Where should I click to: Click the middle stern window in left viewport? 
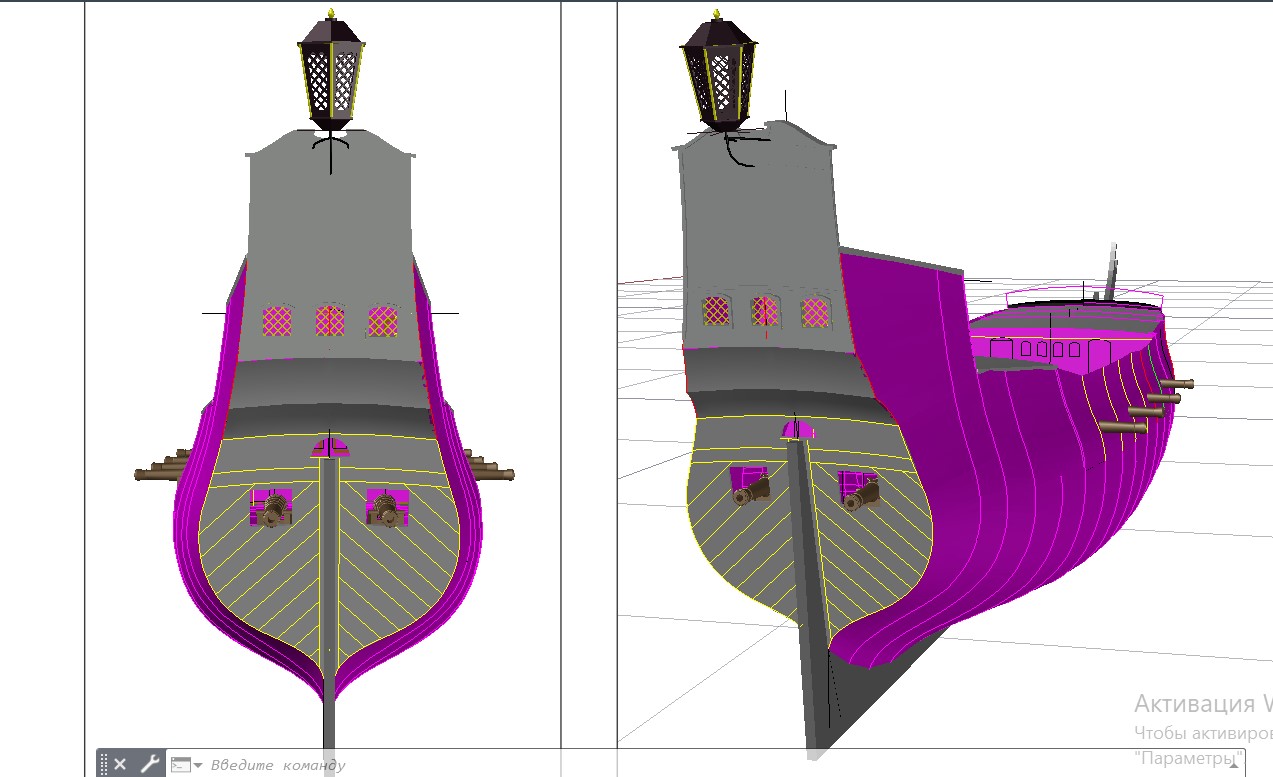pos(330,320)
